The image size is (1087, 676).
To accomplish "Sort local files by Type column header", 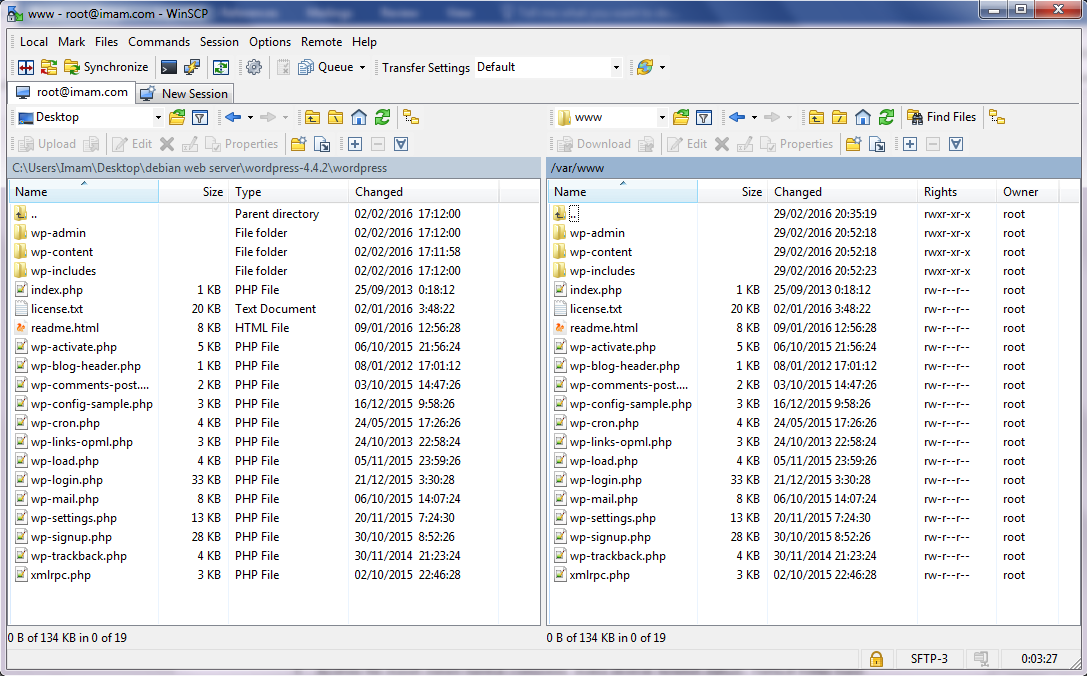I will (288, 192).
